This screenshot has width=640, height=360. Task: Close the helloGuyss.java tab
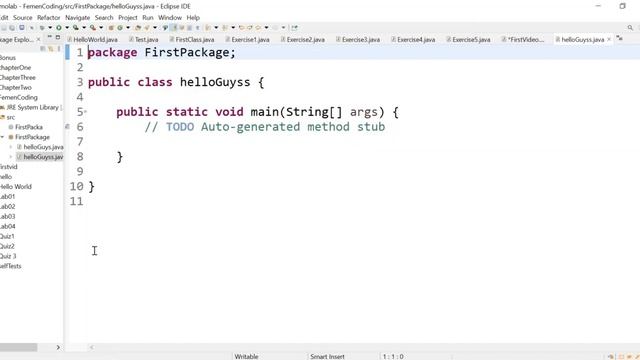(x=609, y=39)
